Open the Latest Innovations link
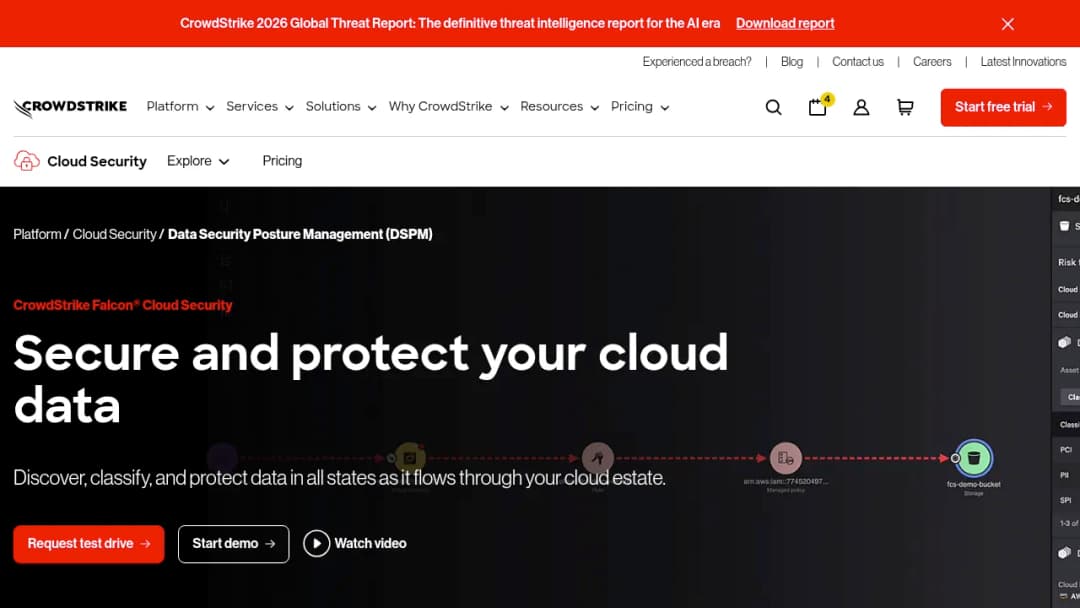Screen dimensions: 1080x608 (x=1023, y=62)
